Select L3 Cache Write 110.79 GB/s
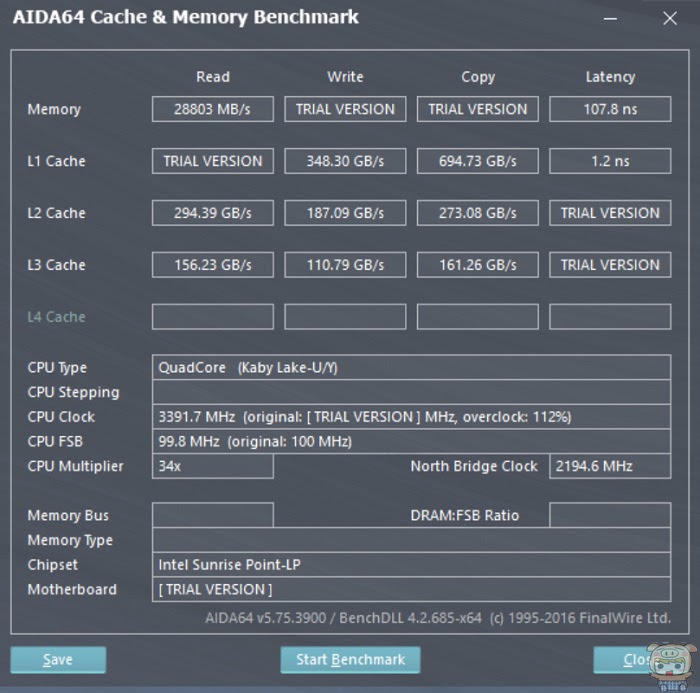 point(345,265)
